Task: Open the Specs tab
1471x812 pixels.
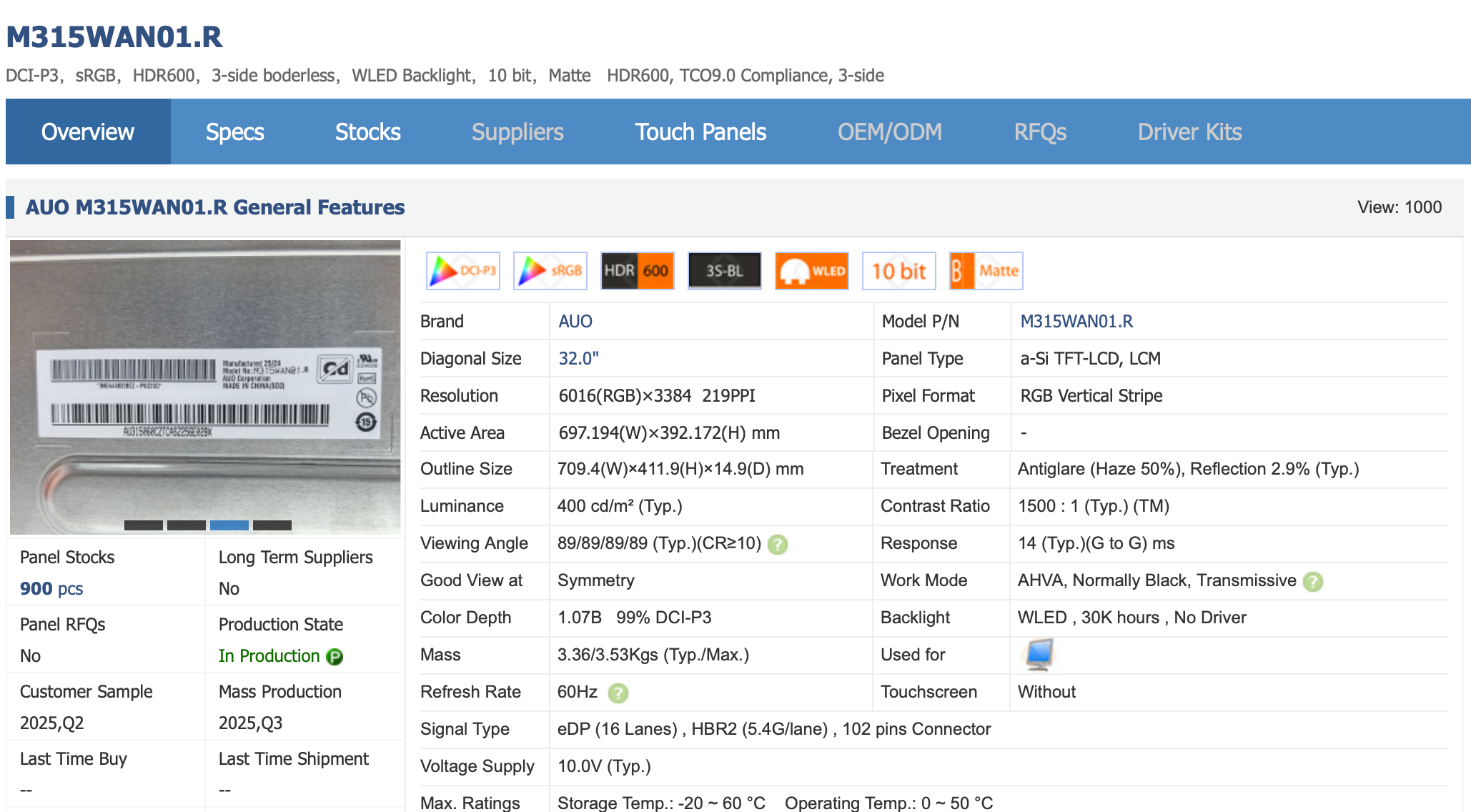Action: tap(235, 132)
